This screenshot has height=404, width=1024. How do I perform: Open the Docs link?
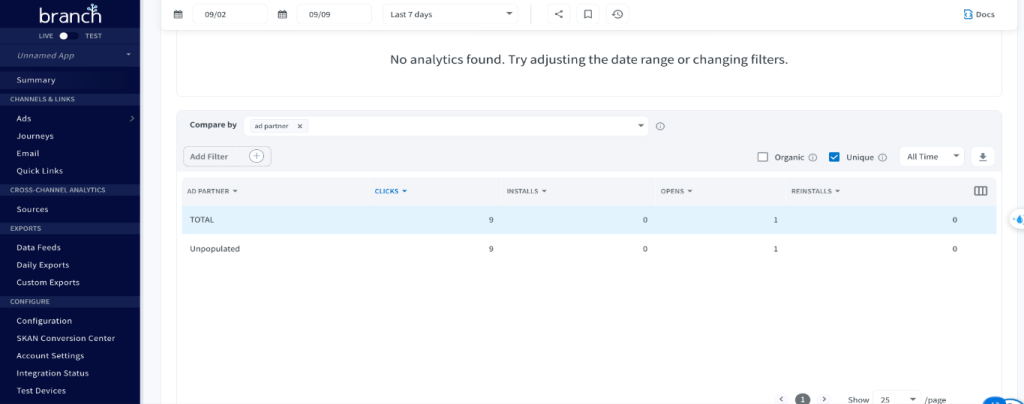[x=978, y=14]
